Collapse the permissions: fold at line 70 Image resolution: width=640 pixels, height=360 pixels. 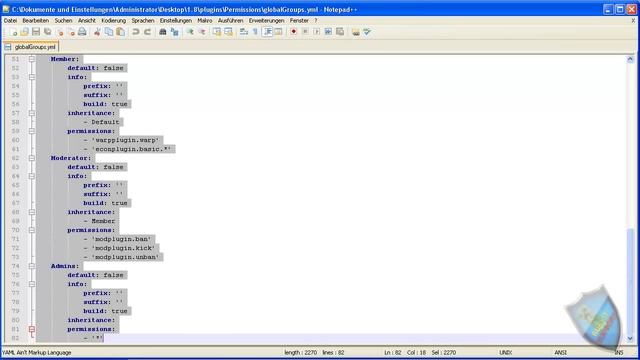pos(32,230)
